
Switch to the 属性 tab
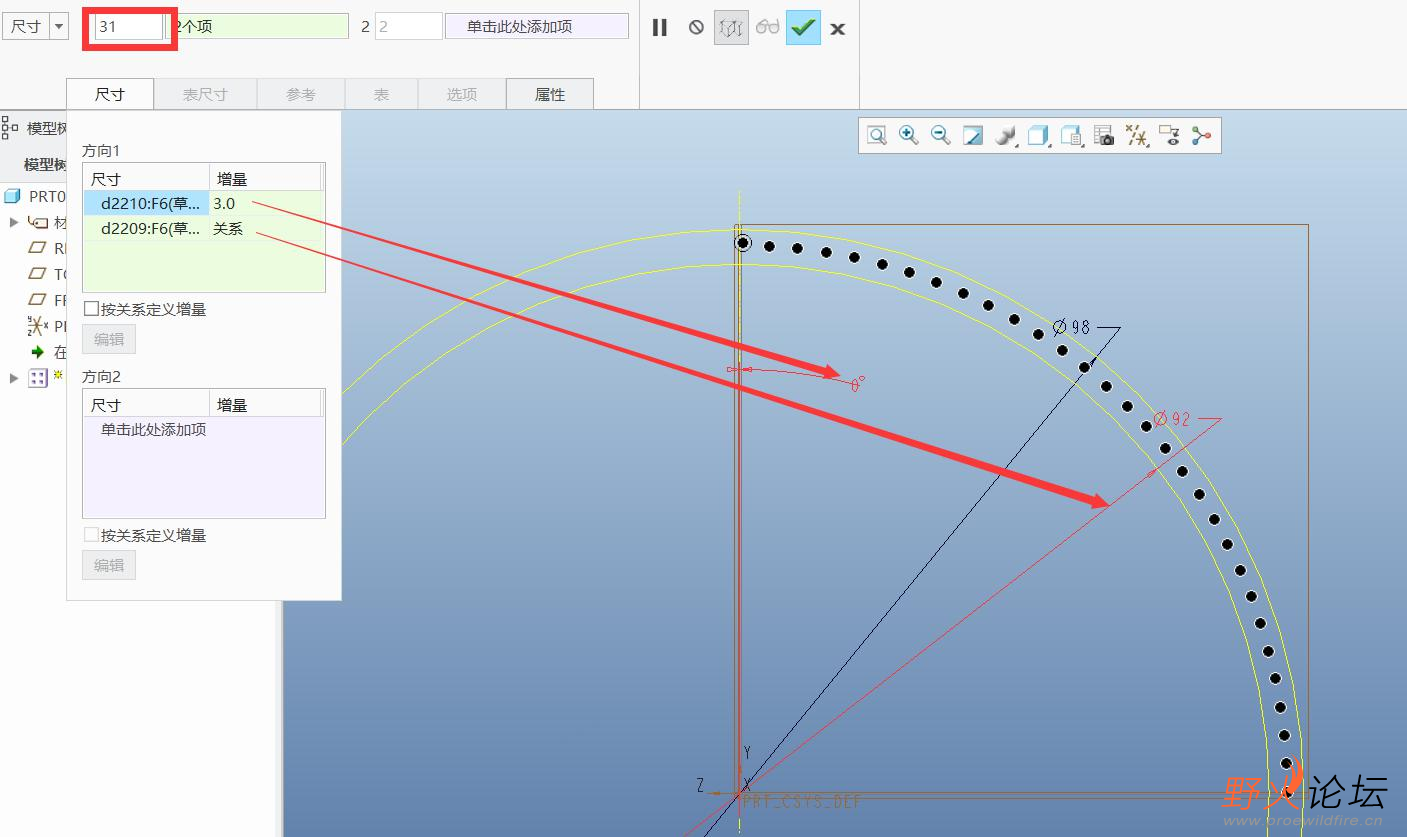550,94
